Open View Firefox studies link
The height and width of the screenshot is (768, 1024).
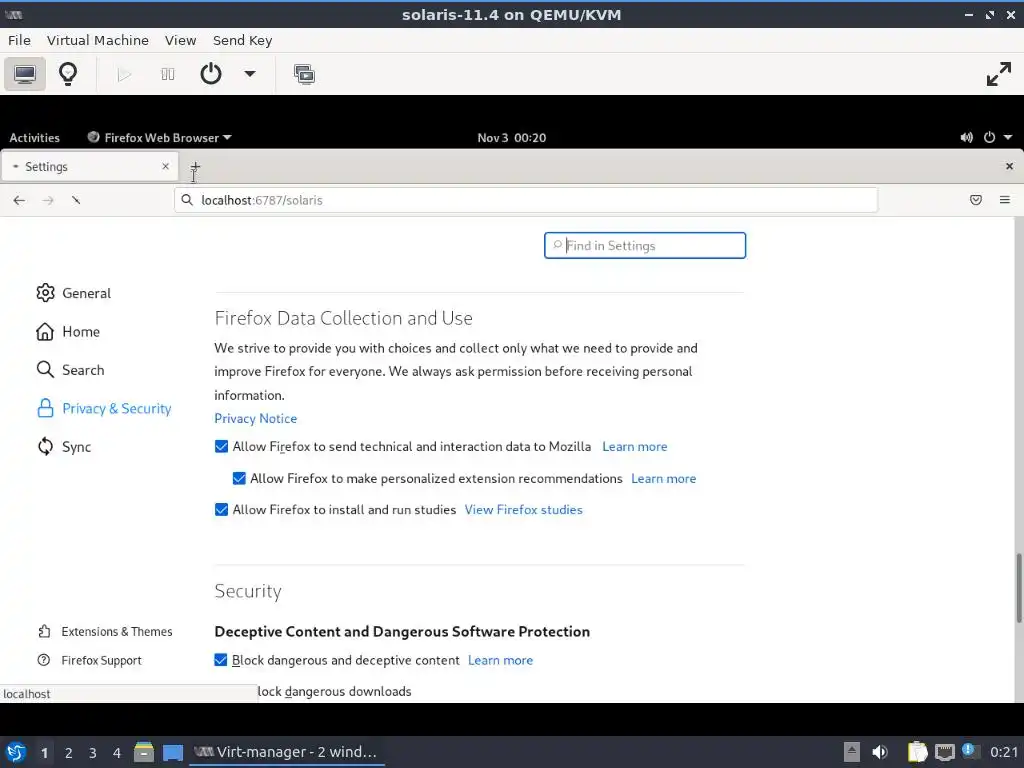click(x=523, y=510)
